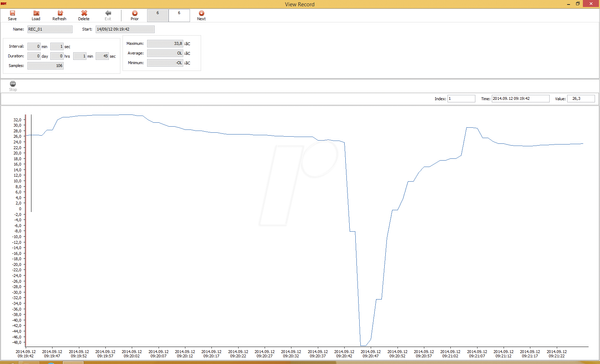Click the Duration day field
The width and height of the screenshot is (600, 364).
click(34, 56)
